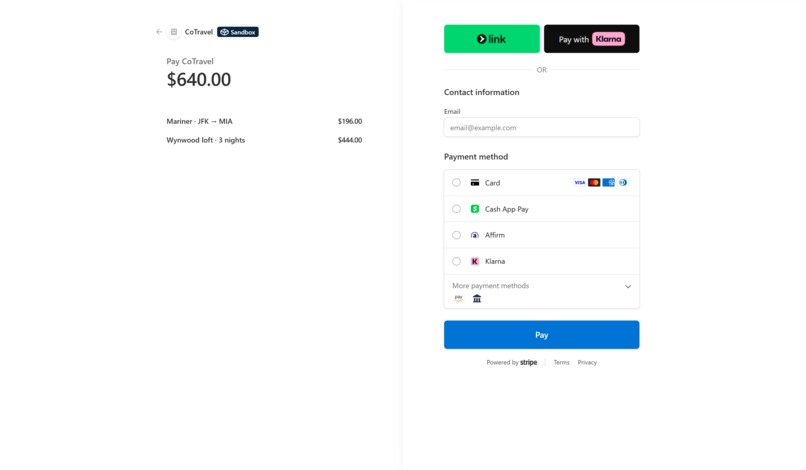Image resolution: width=806 pixels, height=470 pixels.
Task: Click the $444.00 price
Action: click(x=350, y=140)
